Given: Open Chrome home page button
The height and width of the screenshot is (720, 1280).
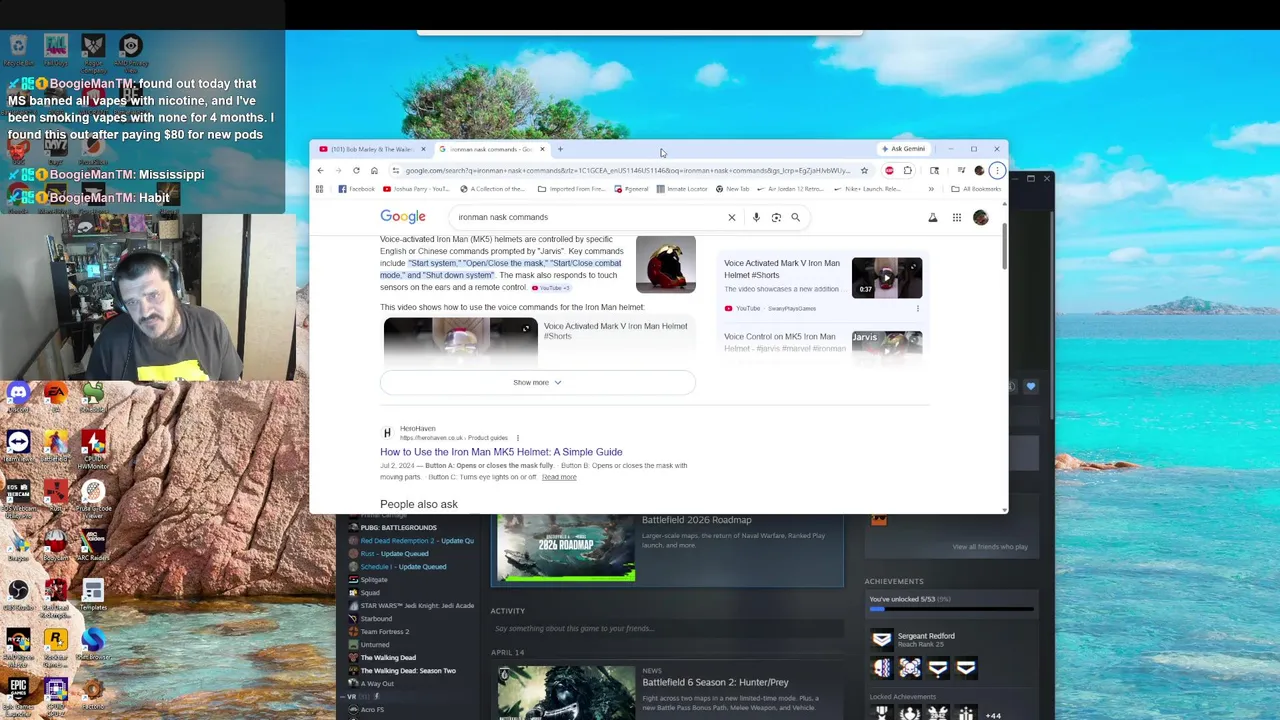Looking at the screenshot, I should pyautogui.click(x=374, y=171).
